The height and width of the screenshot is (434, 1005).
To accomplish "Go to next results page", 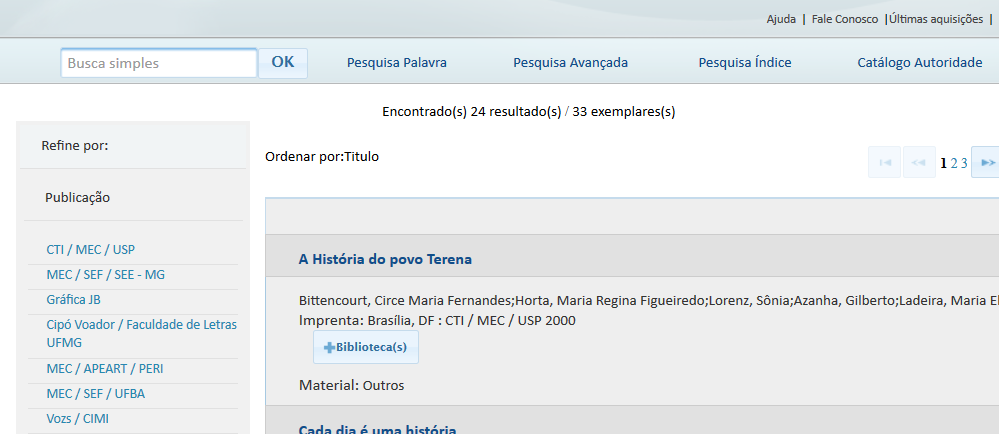I will click(986, 162).
